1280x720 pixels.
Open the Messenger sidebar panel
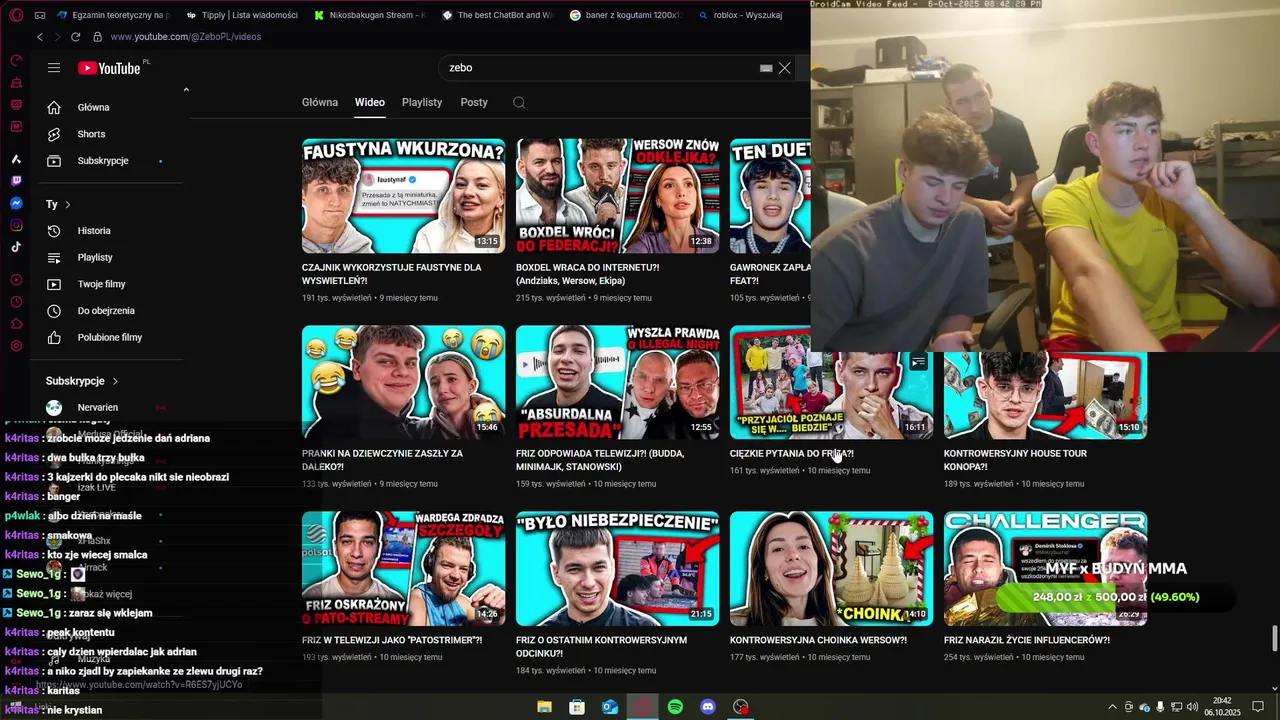click(x=16, y=203)
